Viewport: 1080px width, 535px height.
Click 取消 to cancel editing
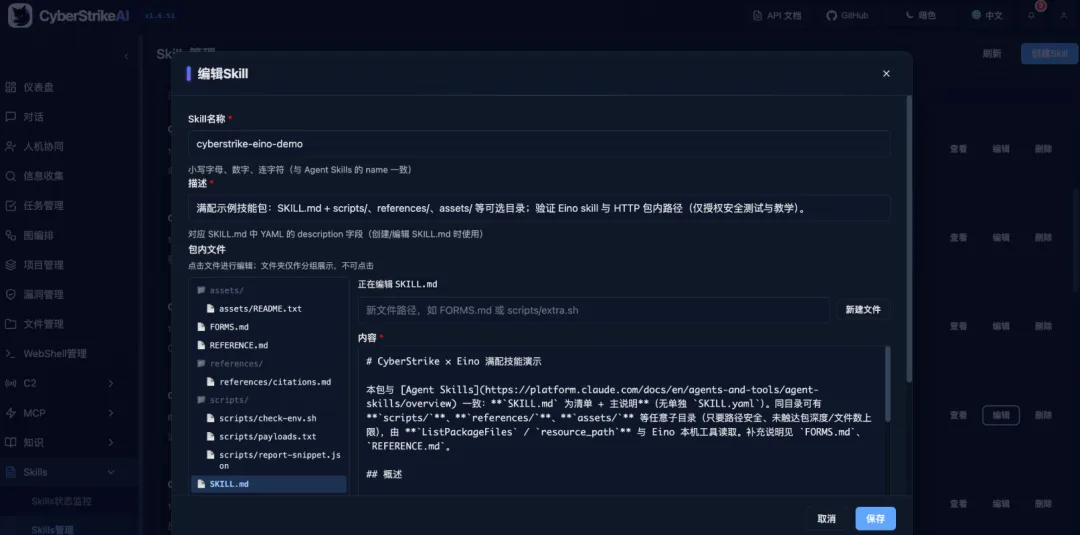click(827, 518)
